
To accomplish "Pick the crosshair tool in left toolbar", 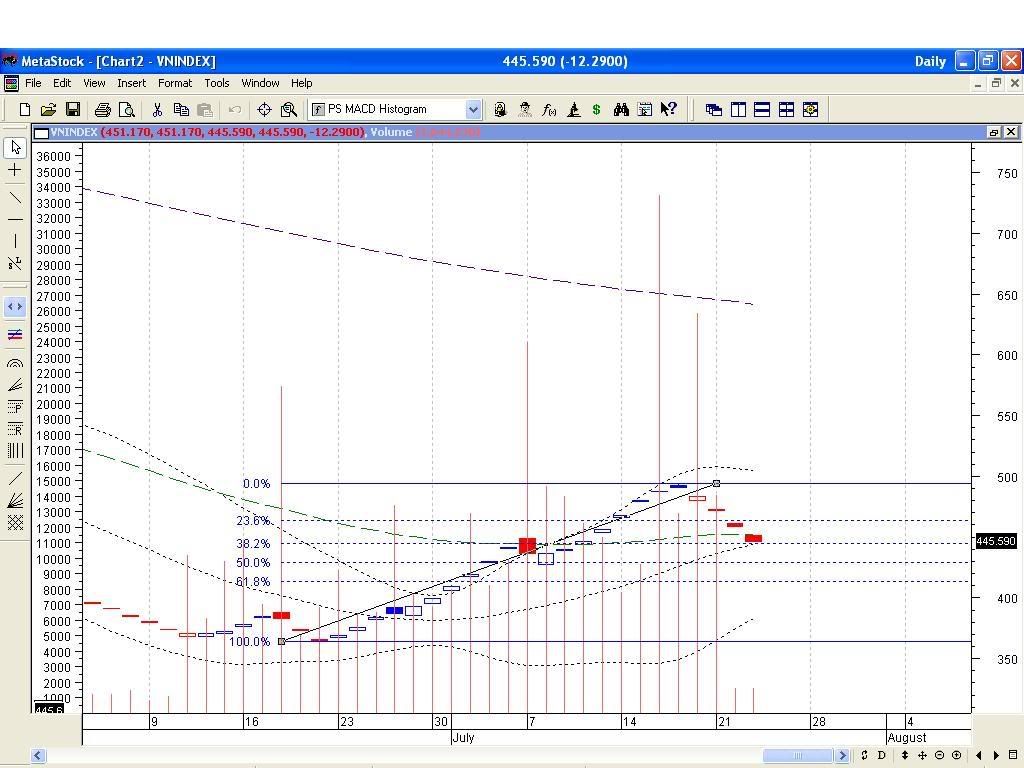I will pos(15,171).
